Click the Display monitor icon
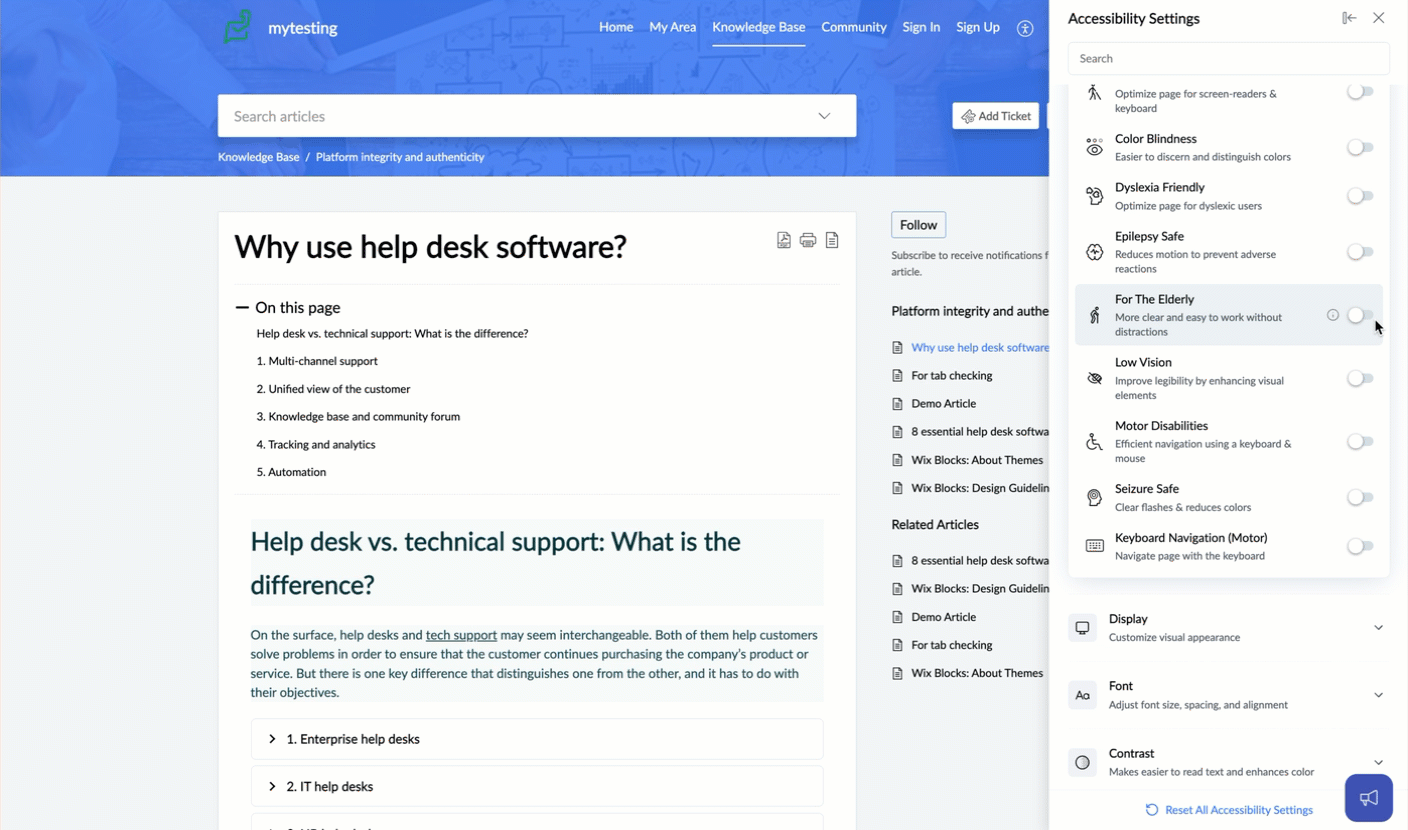 pyautogui.click(x=1082, y=628)
